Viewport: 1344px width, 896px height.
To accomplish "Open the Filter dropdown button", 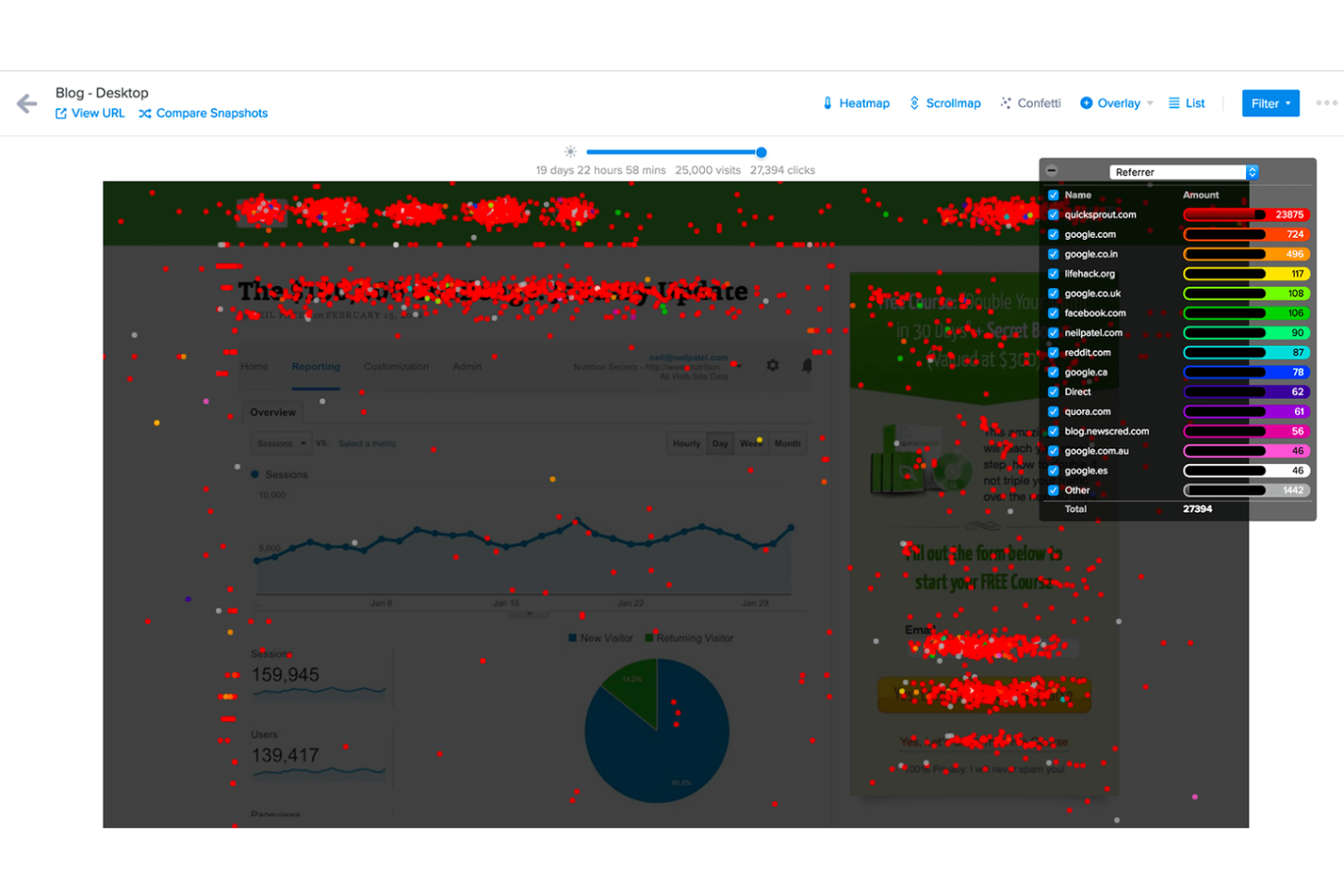I will (x=1270, y=103).
